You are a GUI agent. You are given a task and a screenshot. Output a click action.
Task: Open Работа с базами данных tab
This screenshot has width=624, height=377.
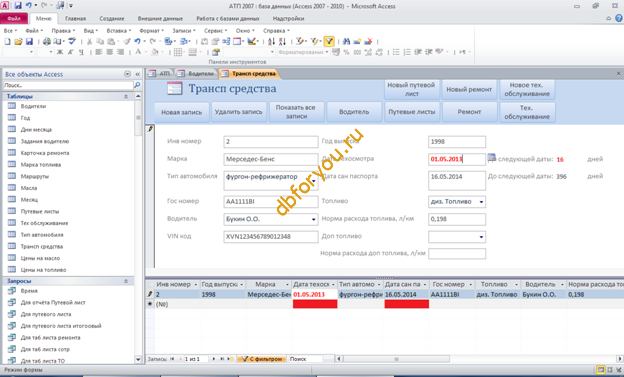228,18
